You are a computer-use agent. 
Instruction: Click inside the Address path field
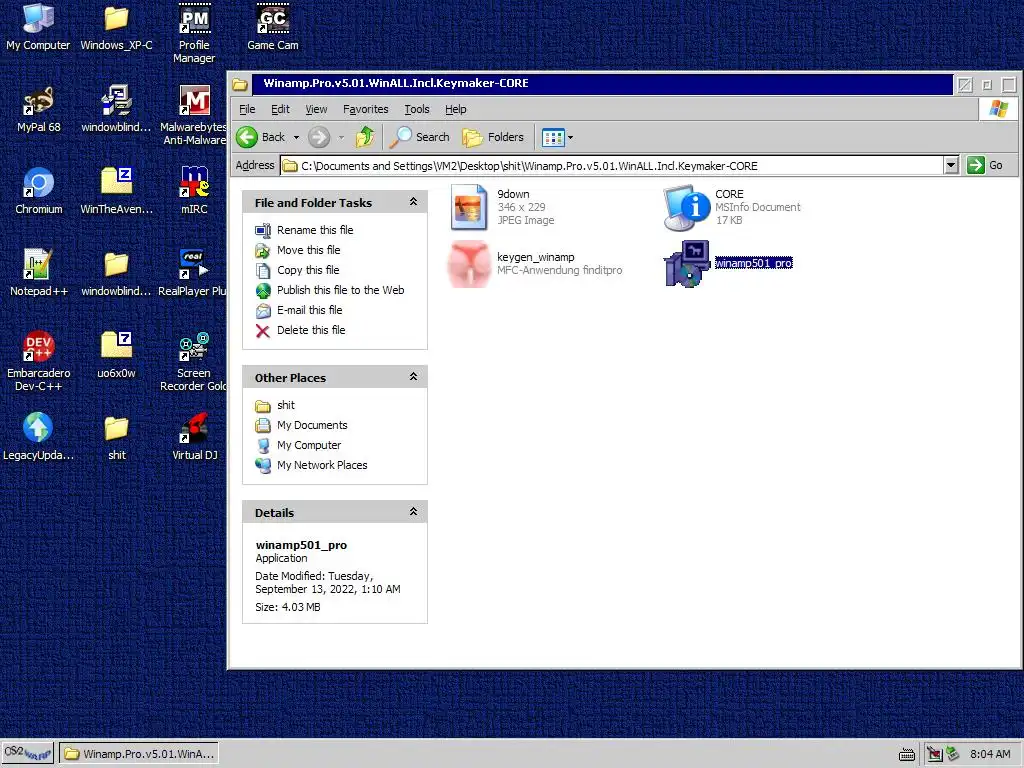613,165
